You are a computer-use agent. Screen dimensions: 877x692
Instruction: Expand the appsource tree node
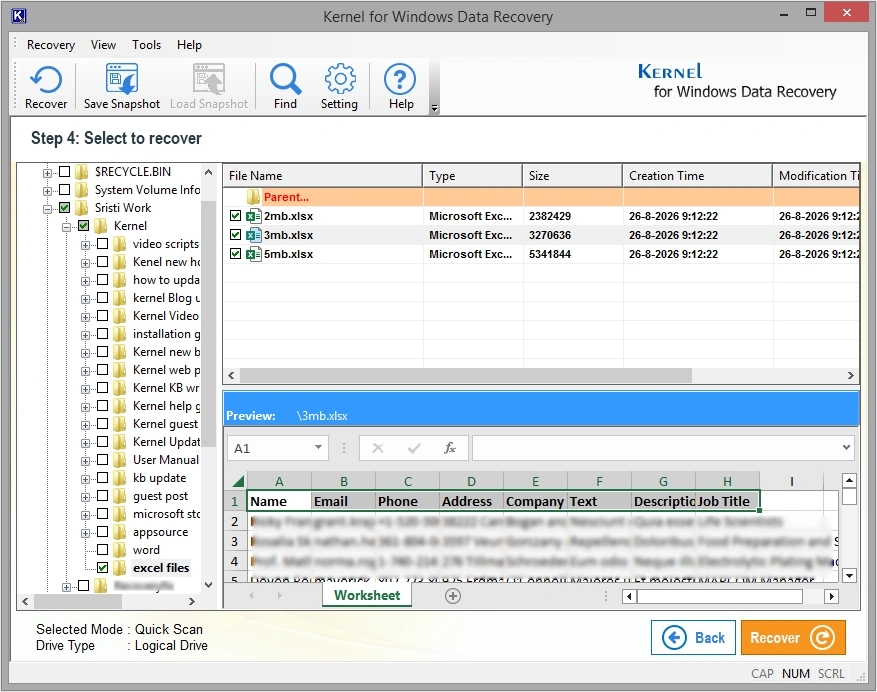coord(85,533)
